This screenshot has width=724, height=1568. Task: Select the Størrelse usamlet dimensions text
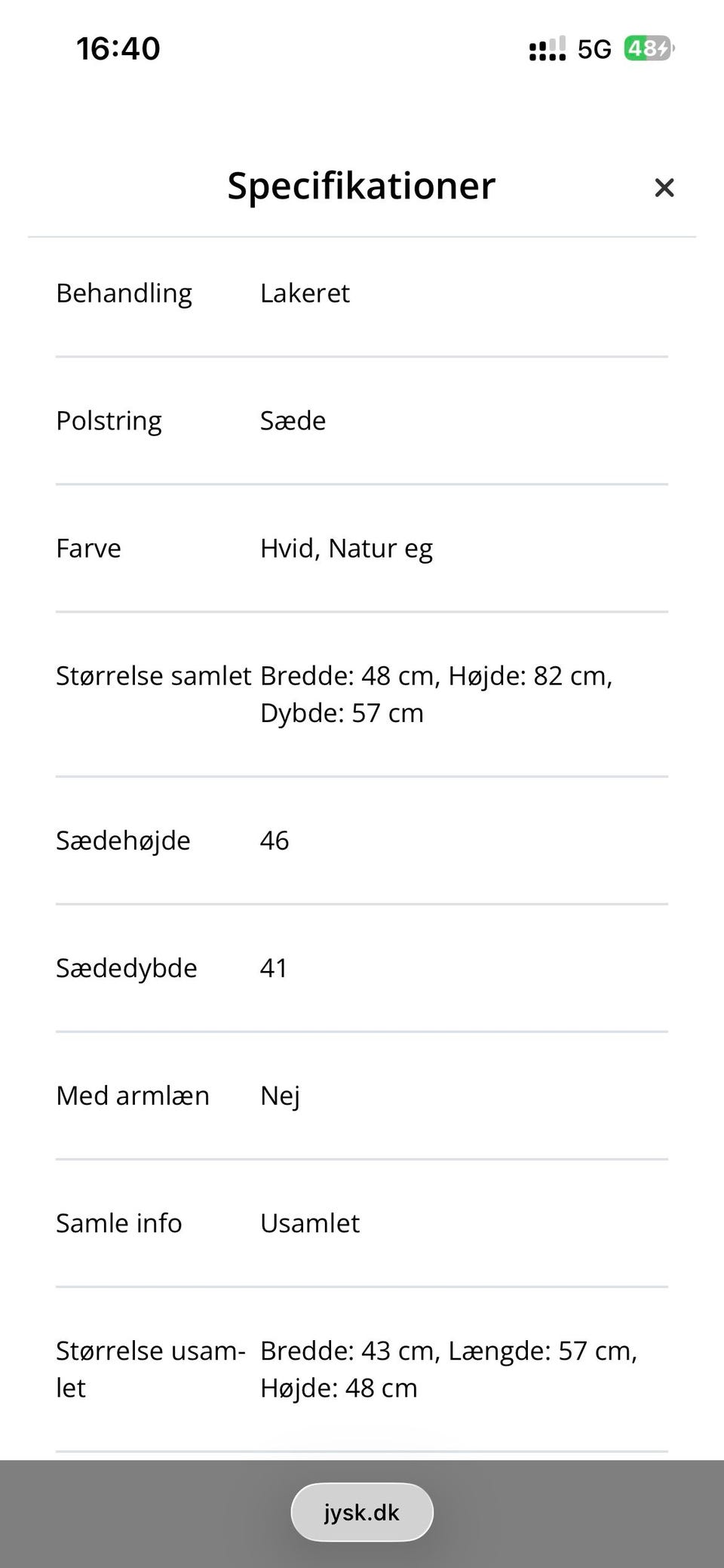point(449,1370)
